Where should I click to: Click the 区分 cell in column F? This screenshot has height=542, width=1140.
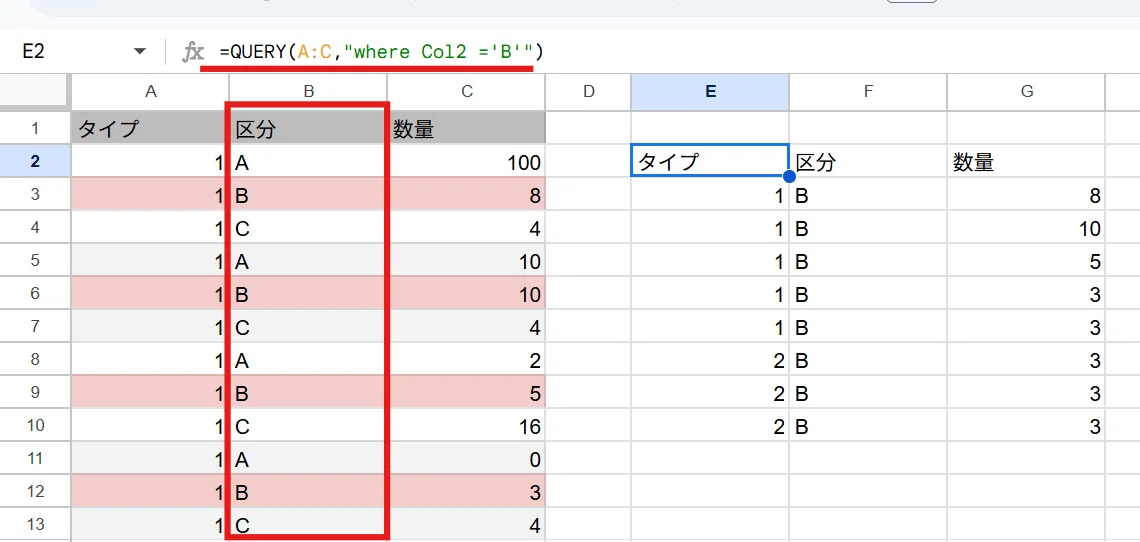pos(868,161)
